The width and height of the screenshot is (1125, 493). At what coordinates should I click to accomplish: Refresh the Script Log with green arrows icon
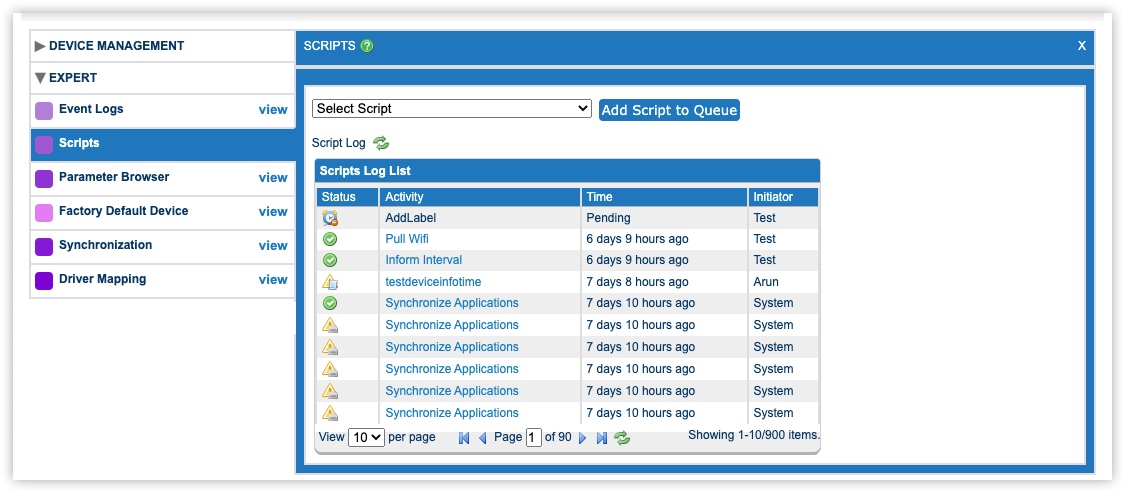tap(381, 143)
